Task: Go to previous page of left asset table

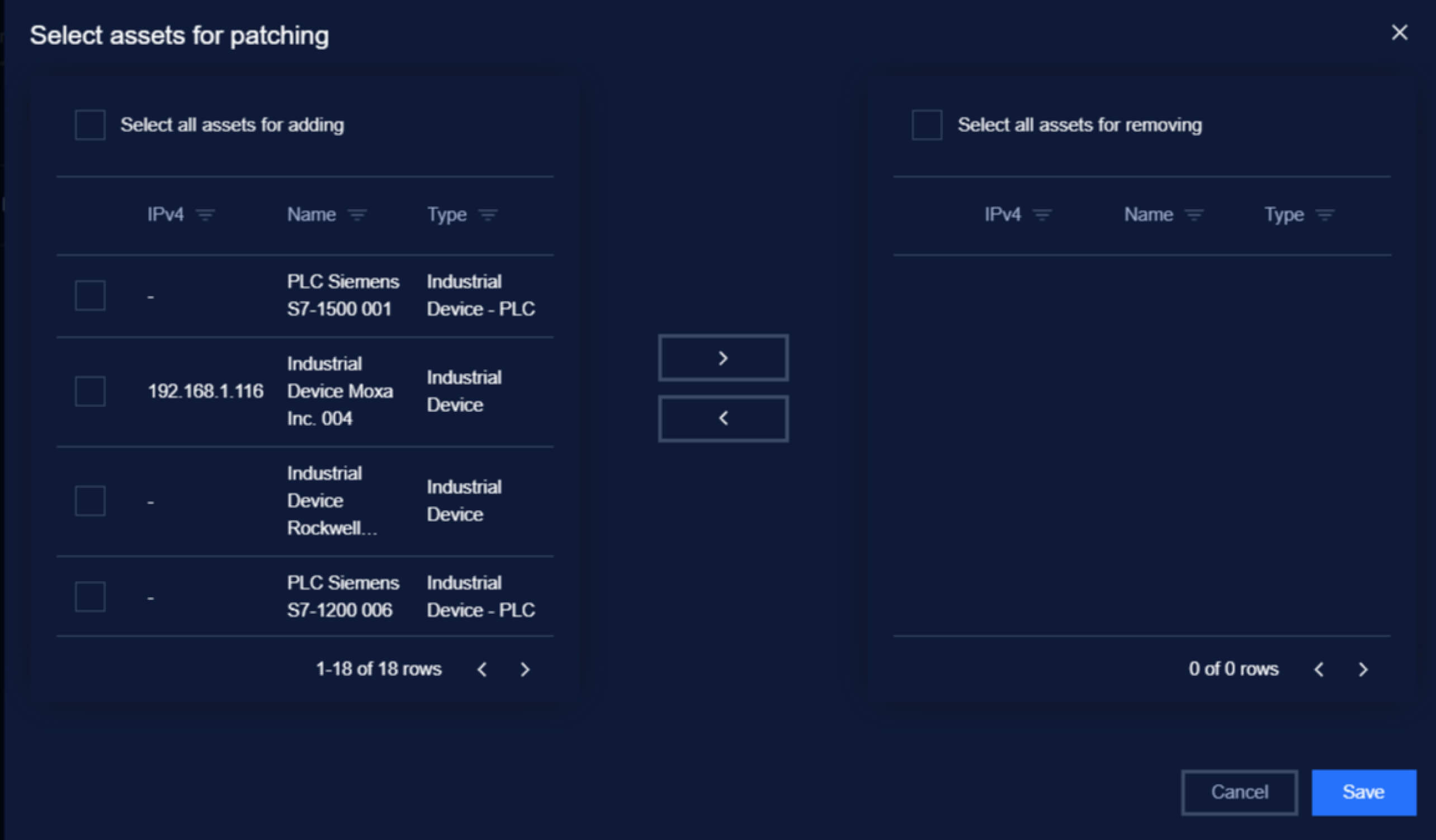Action: (x=482, y=669)
